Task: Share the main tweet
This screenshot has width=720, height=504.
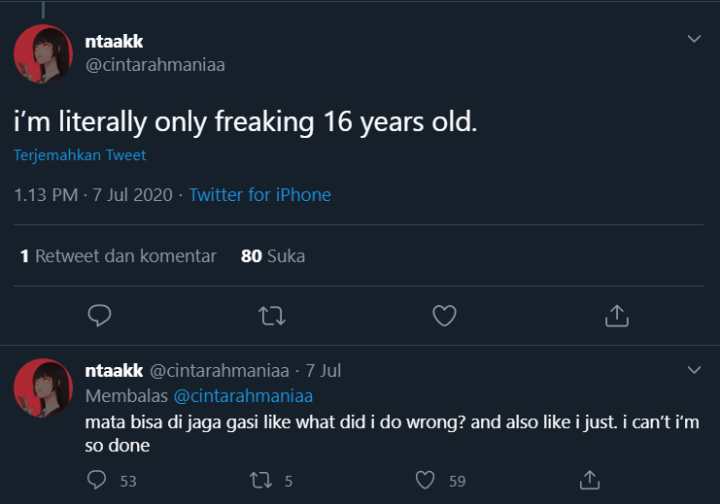Action: (617, 316)
